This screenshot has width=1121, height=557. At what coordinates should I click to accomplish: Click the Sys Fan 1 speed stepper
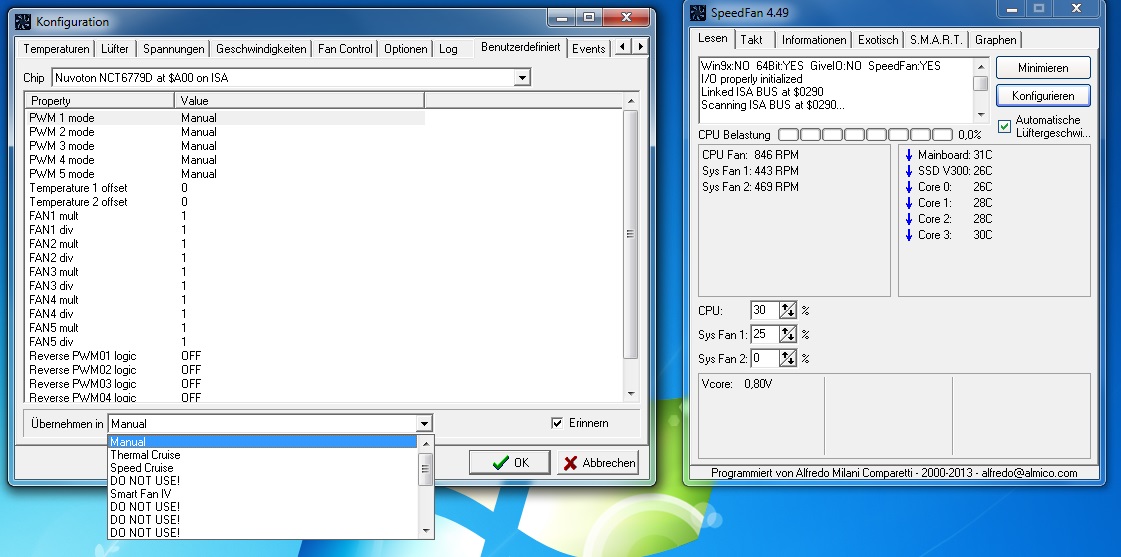pyautogui.click(x=787, y=334)
